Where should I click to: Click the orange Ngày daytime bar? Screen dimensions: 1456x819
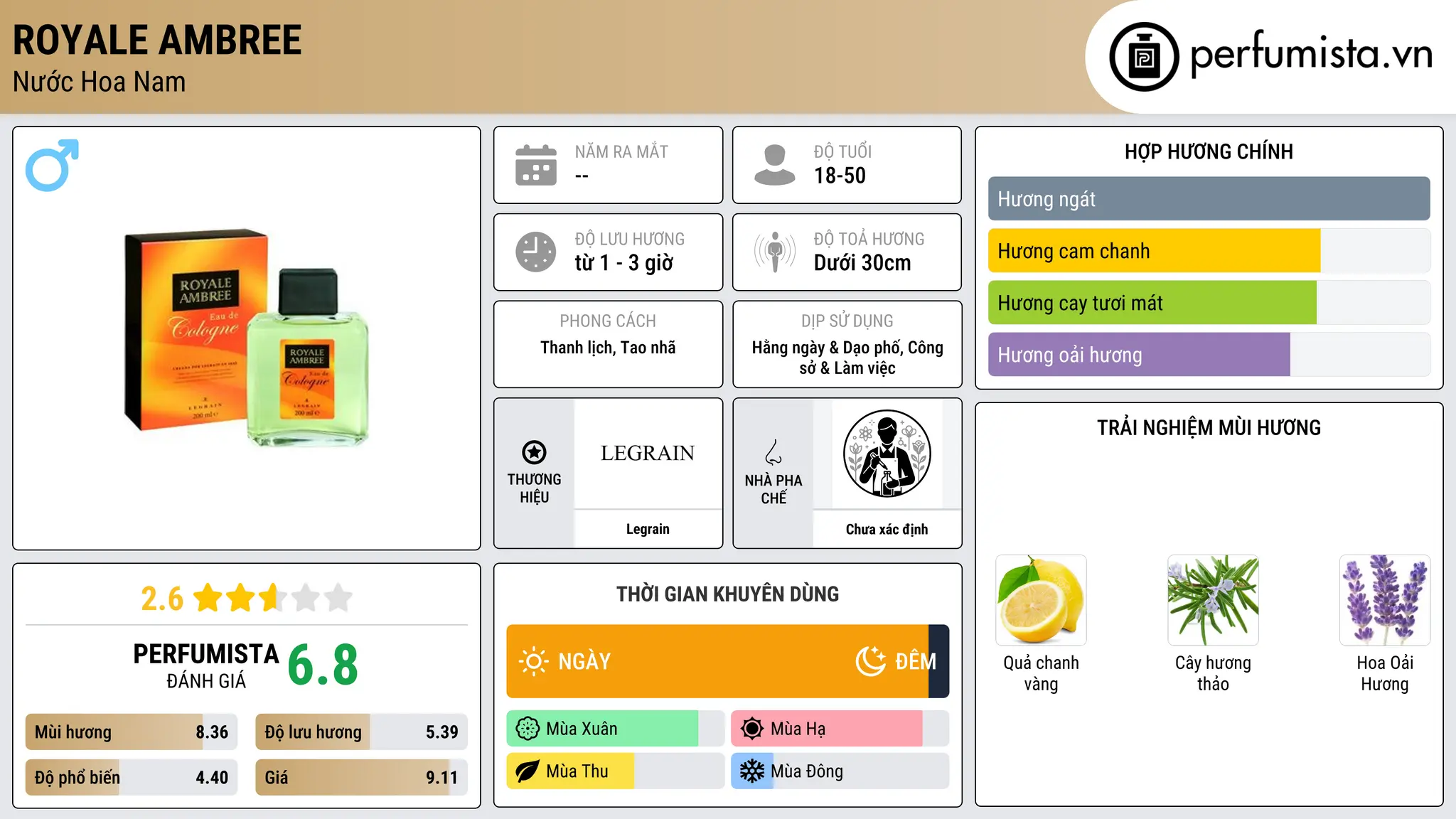pos(717,661)
